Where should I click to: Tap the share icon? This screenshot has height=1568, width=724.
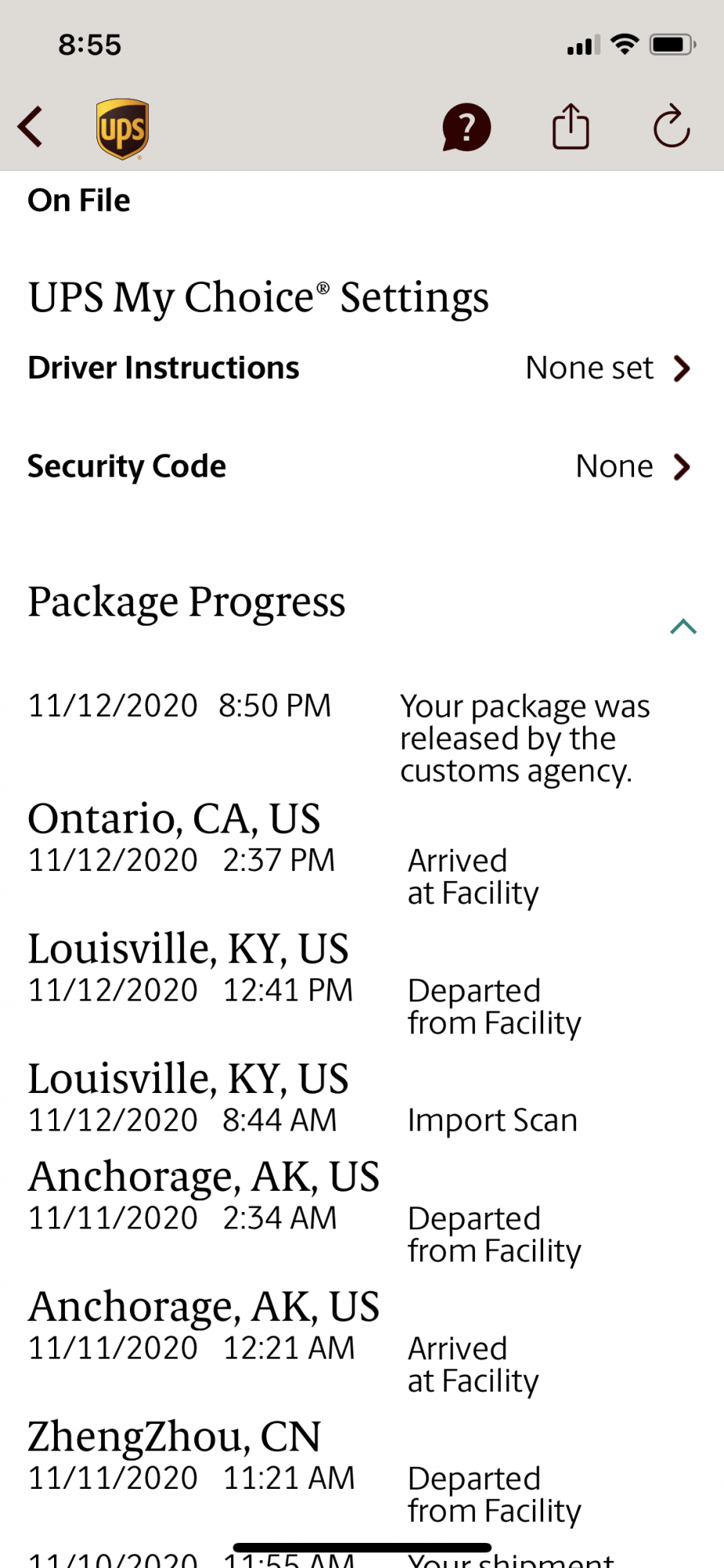(570, 127)
